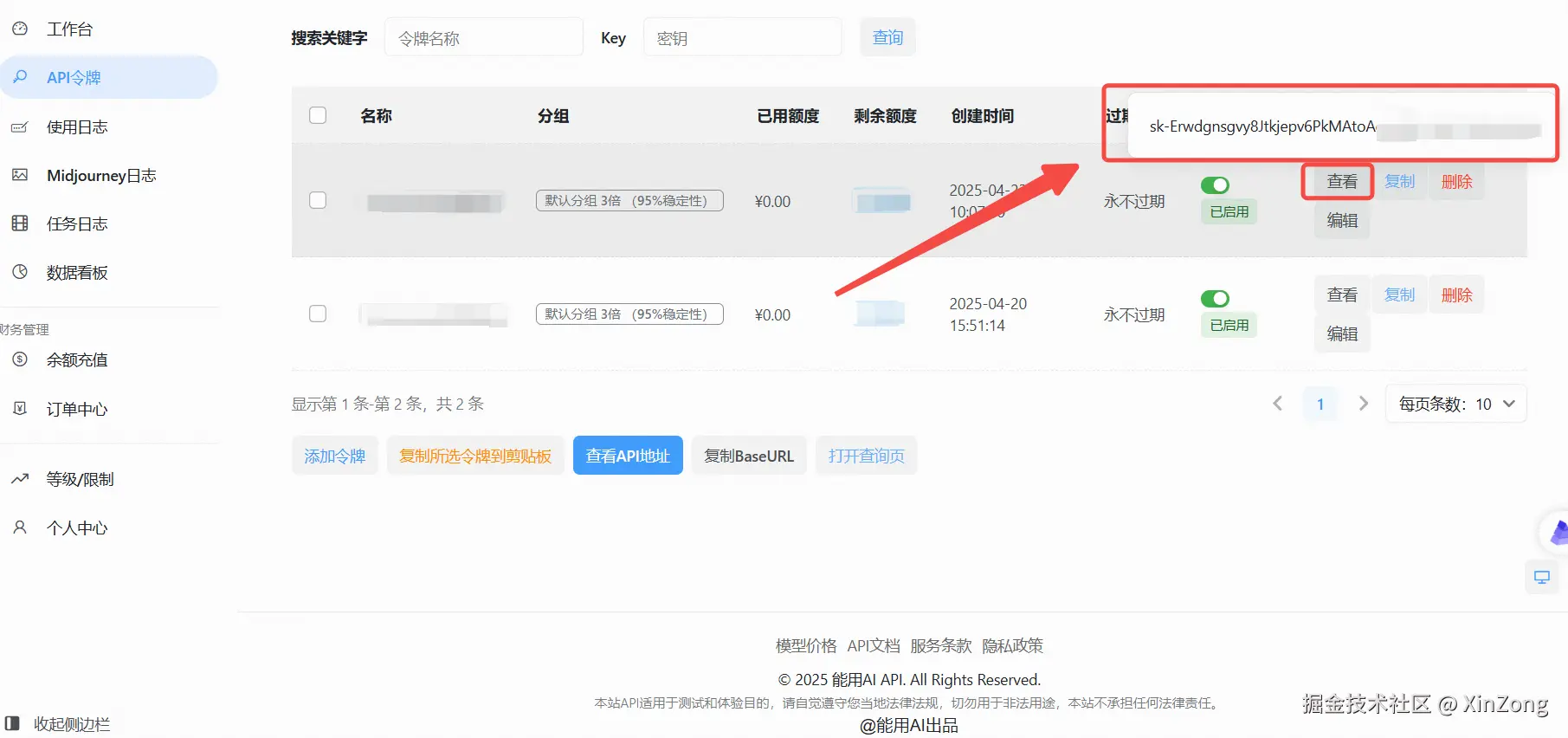Screen dimensions: 1568x738
Task: Select the API令牌 key icon
Action: click(x=20, y=77)
